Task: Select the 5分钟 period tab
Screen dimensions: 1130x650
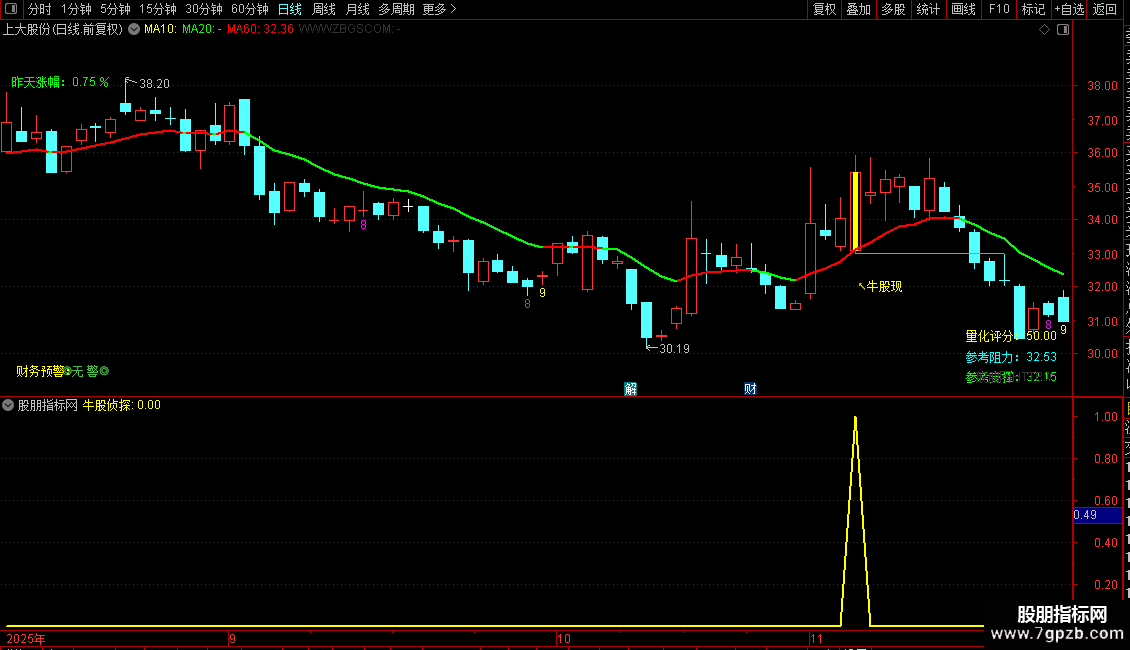Action: tap(115, 9)
